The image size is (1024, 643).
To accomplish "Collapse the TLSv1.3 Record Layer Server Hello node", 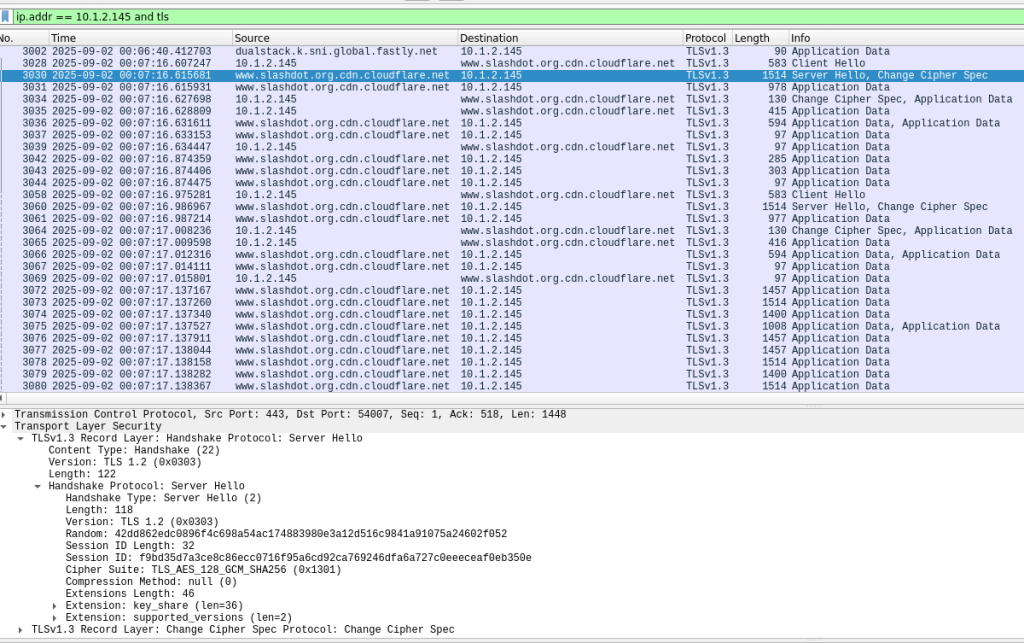I will tap(20, 438).
